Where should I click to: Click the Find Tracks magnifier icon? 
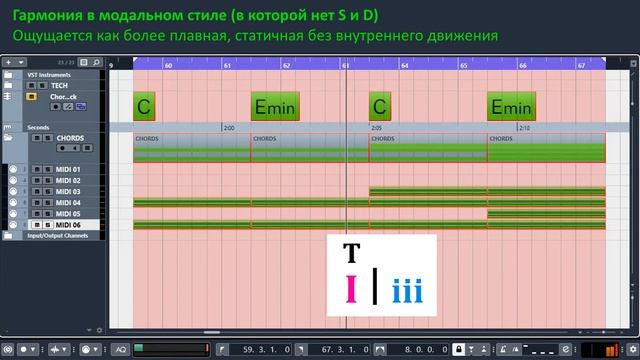(x=96, y=62)
